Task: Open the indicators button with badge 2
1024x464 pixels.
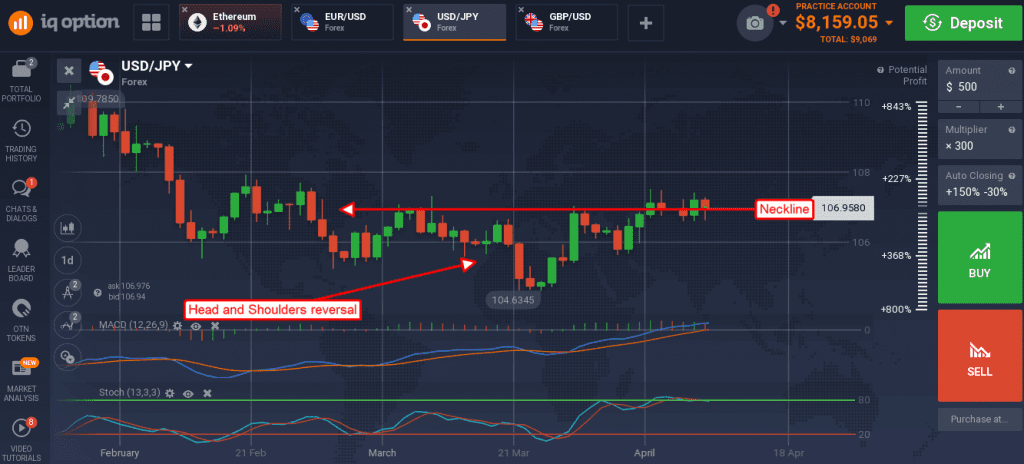Action: tap(67, 323)
